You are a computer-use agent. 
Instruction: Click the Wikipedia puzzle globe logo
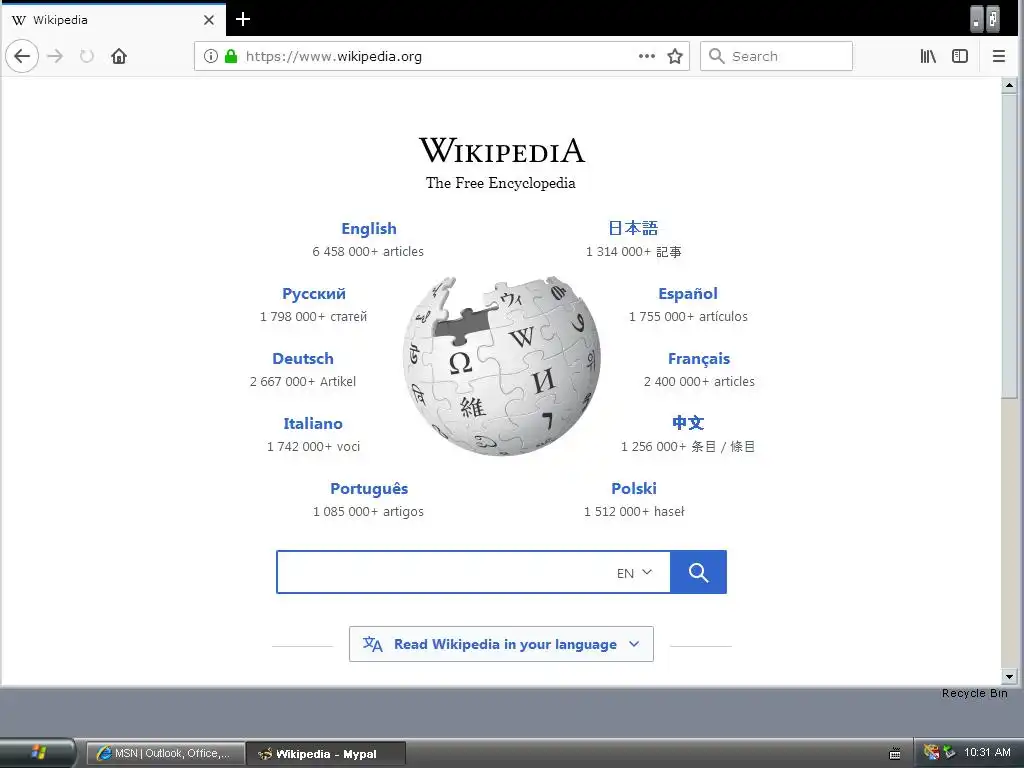coord(502,366)
